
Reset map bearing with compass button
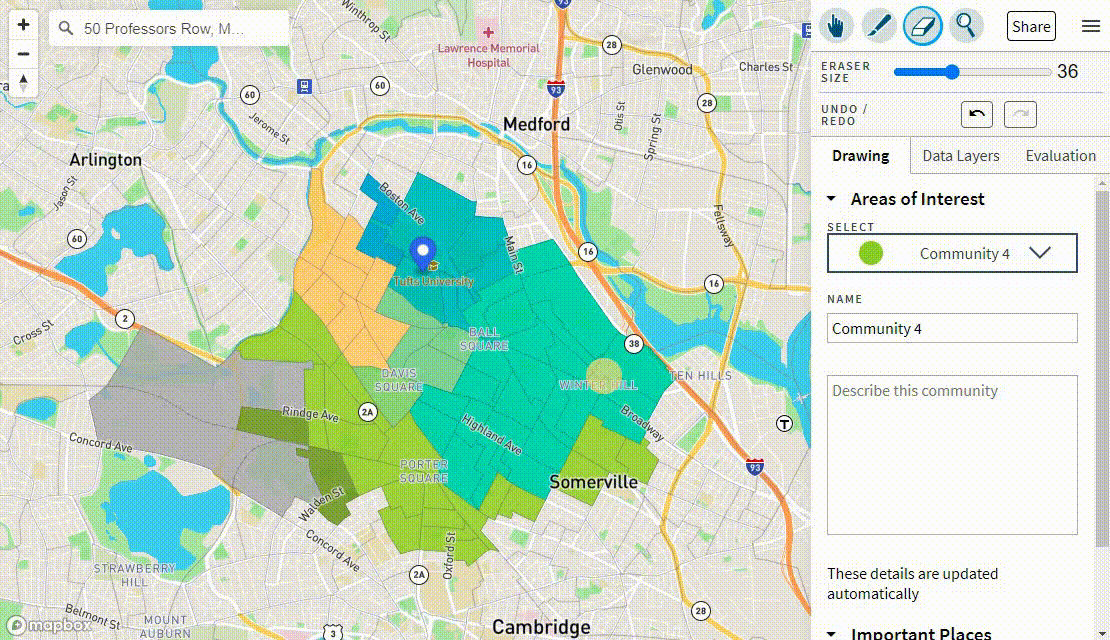pos(24,83)
